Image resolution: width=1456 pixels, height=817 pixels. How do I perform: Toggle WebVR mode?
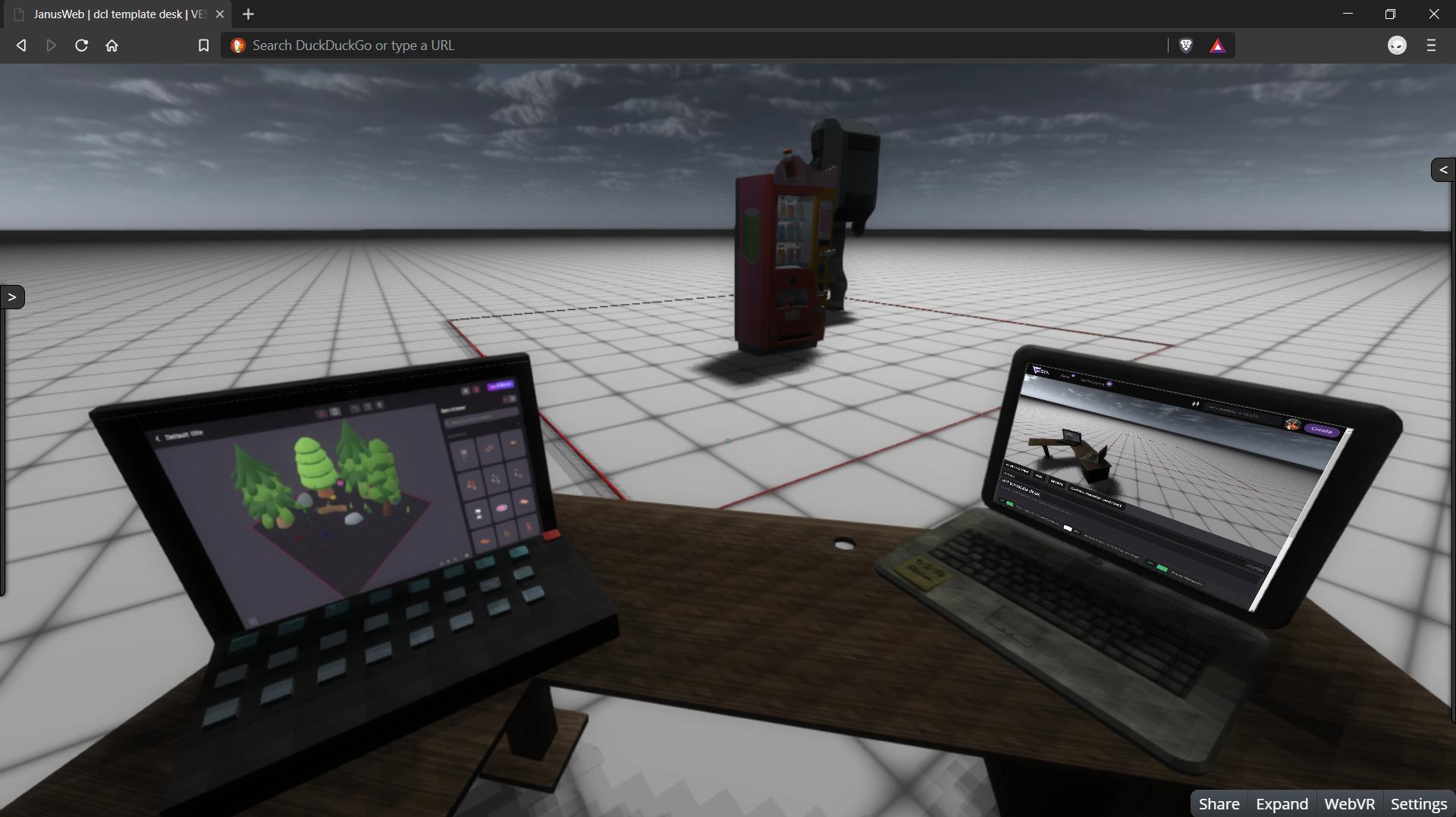1349,803
